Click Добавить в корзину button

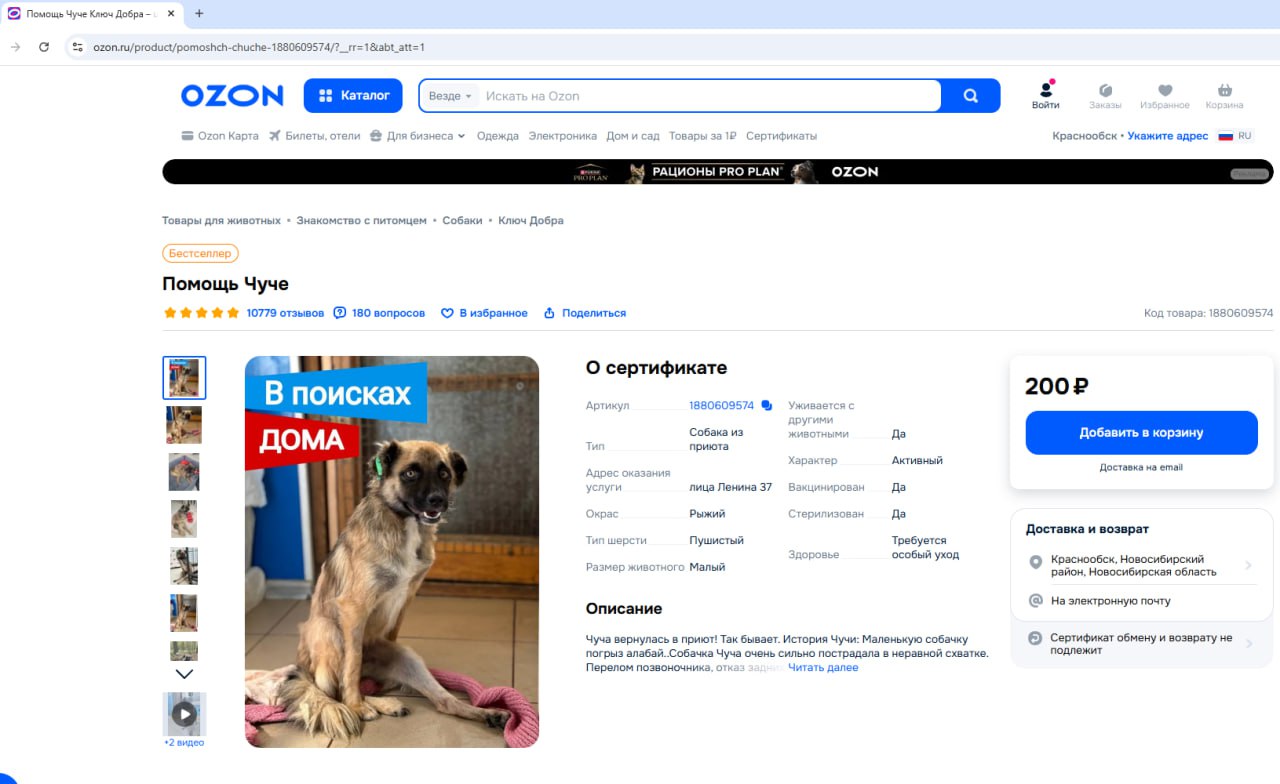click(x=1141, y=433)
